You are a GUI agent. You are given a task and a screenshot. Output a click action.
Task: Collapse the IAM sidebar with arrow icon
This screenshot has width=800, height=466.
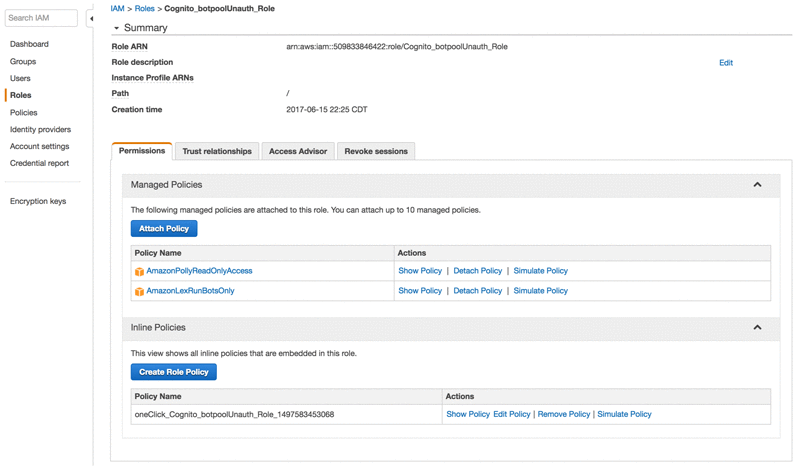point(91,19)
